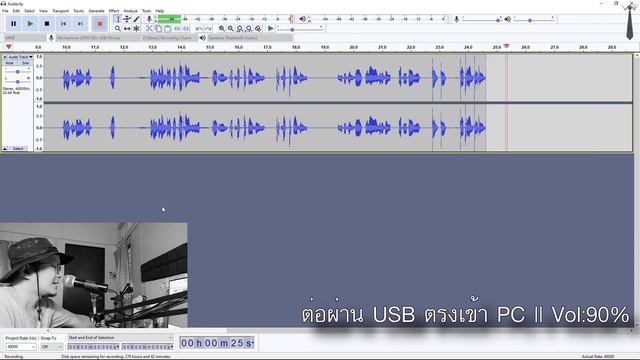Click the Play-at-Speed green arrow
The width and height of the screenshot is (640, 360).
click(x=270, y=29)
